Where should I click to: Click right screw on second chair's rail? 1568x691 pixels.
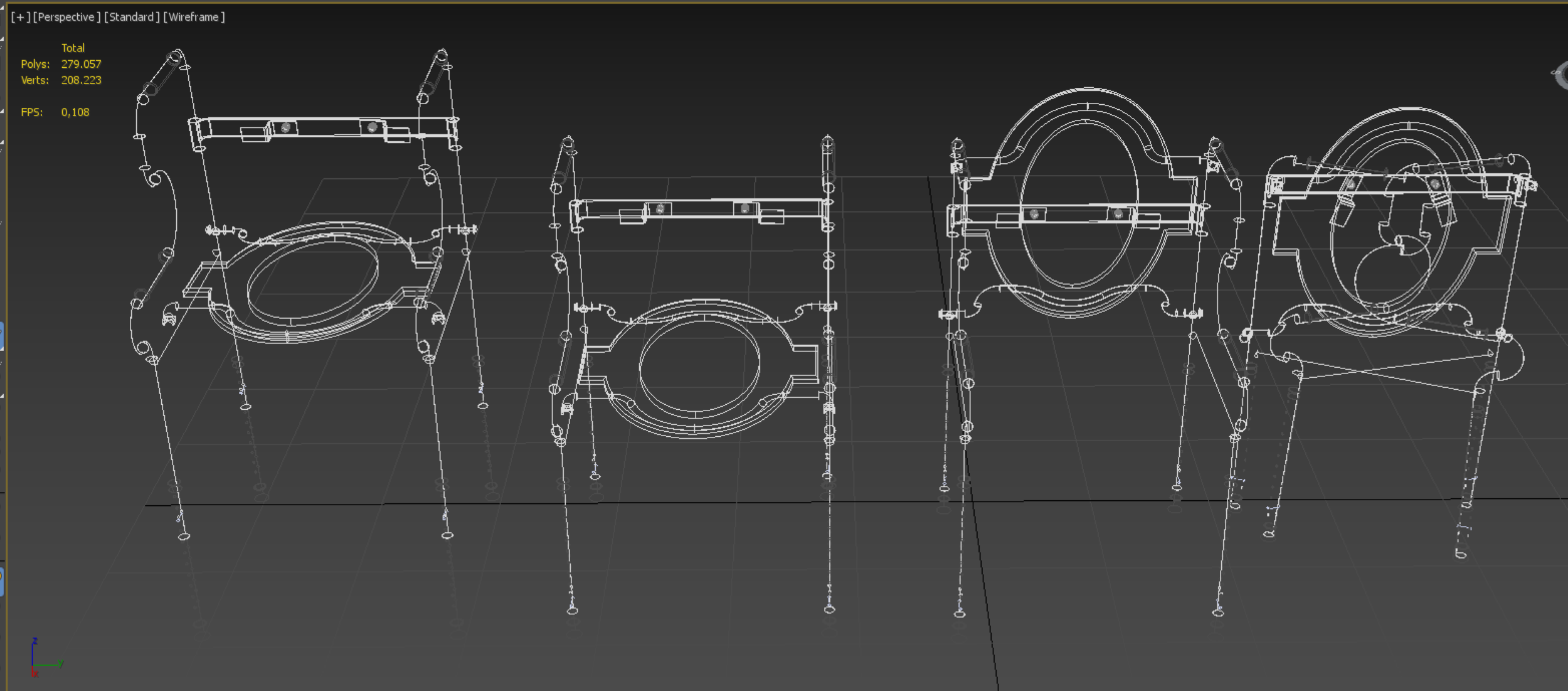click(x=744, y=208)
